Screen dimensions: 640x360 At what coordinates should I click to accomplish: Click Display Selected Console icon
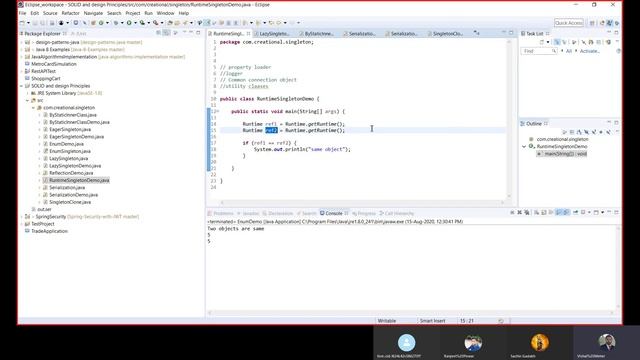pos(583,213)
